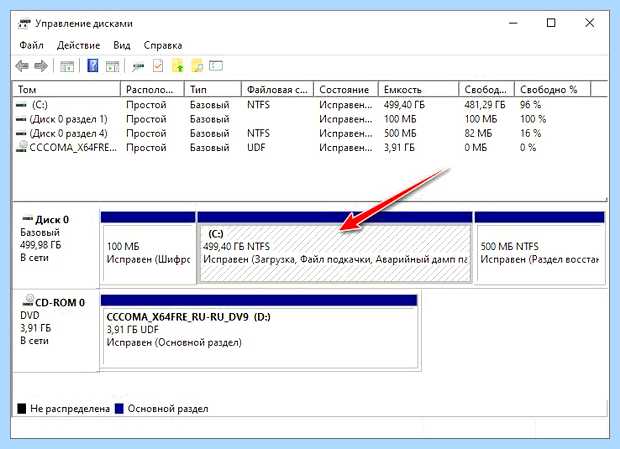
Task: Click the 481,29 ГБ free space cell
Action: [x=485, y=105]
